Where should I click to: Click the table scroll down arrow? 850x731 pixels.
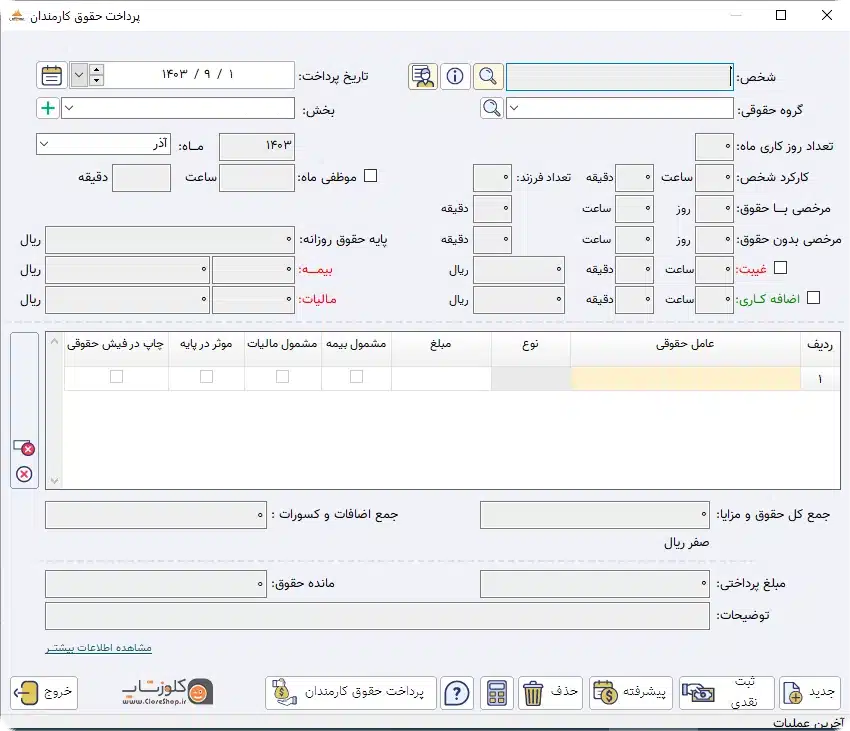point(54,480)
